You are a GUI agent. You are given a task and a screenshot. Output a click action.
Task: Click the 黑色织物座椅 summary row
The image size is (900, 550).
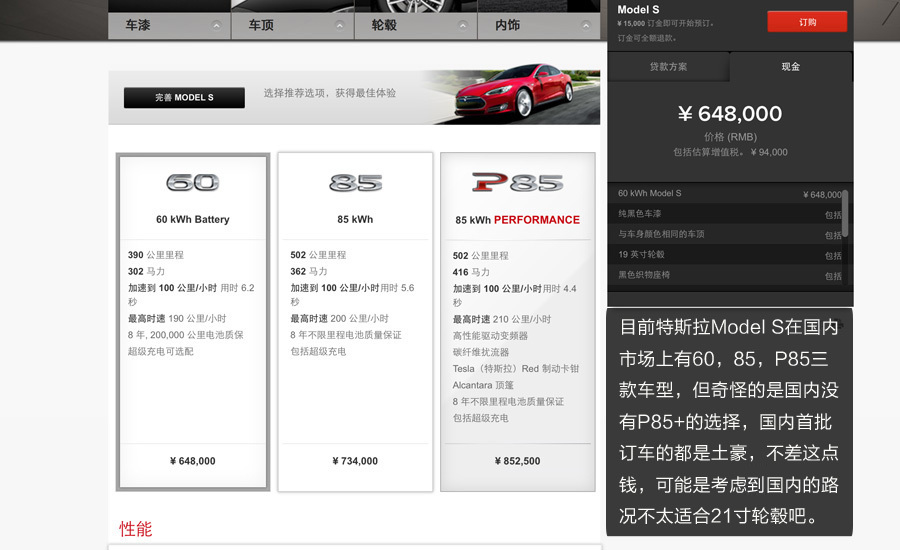(x=727, y=275)
